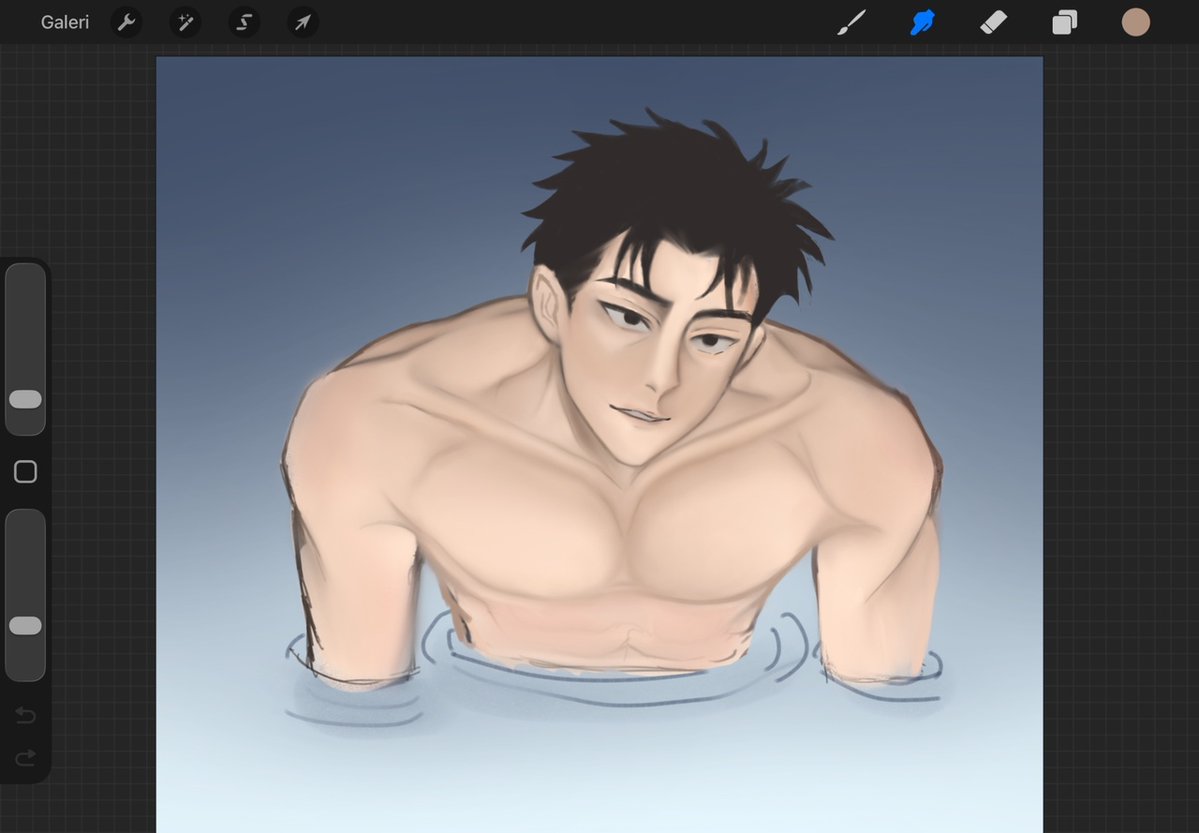The width and height of the screenshot is (1199, 833).
Task: Undo the last stroke with undo arrow
Action: click(x=25, y=715)
